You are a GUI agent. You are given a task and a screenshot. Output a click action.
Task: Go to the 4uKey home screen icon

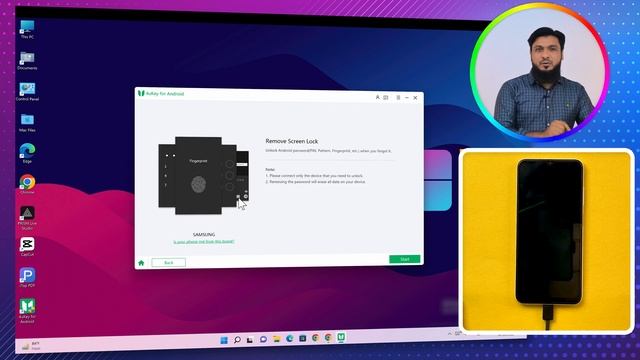pos(141,263)
